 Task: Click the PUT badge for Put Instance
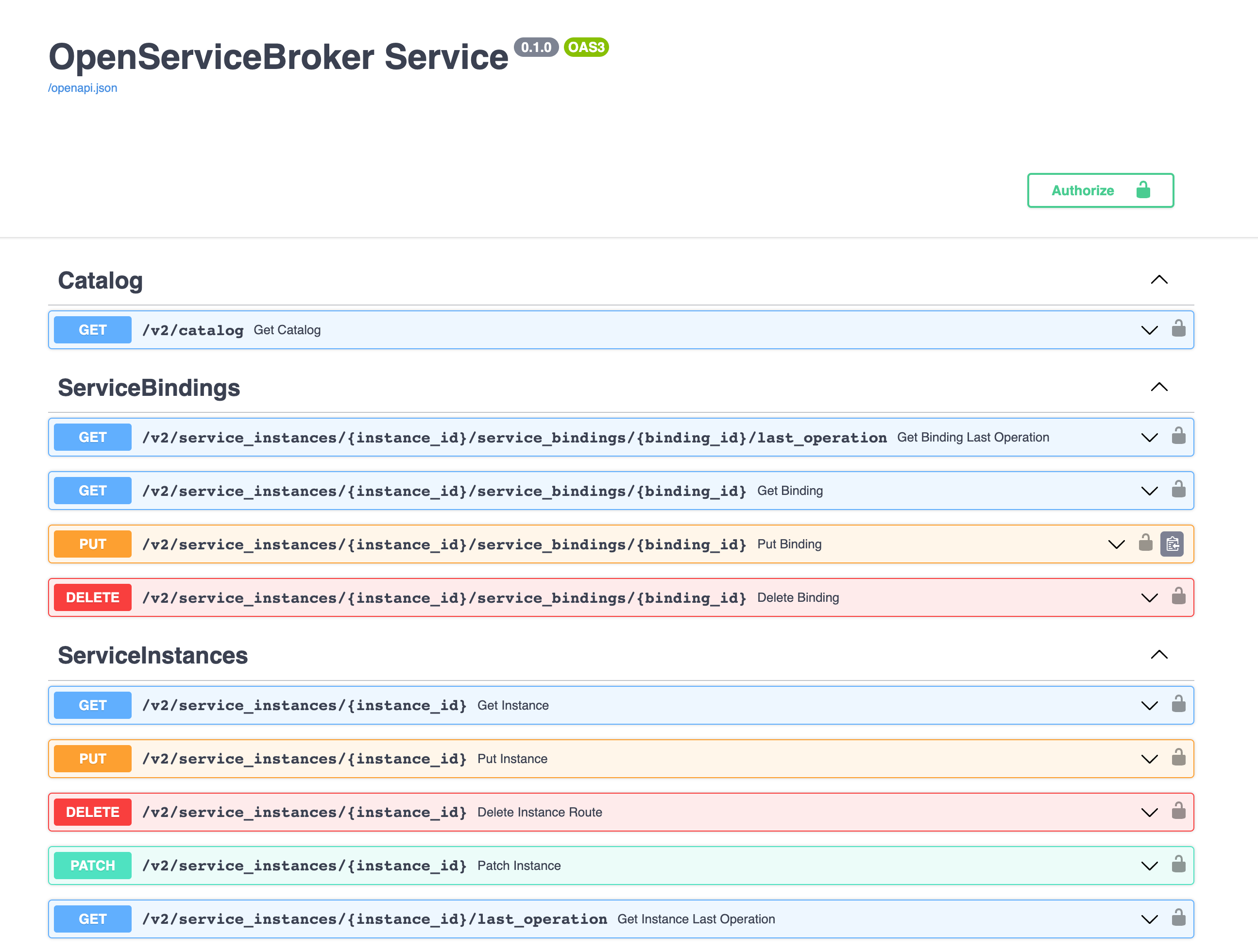pos(93,759)
